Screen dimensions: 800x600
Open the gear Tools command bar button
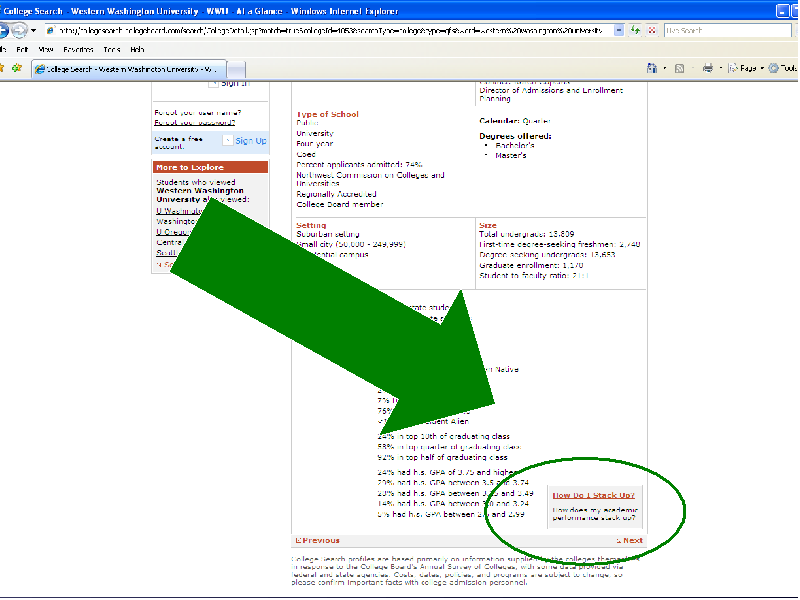[783, 68]
